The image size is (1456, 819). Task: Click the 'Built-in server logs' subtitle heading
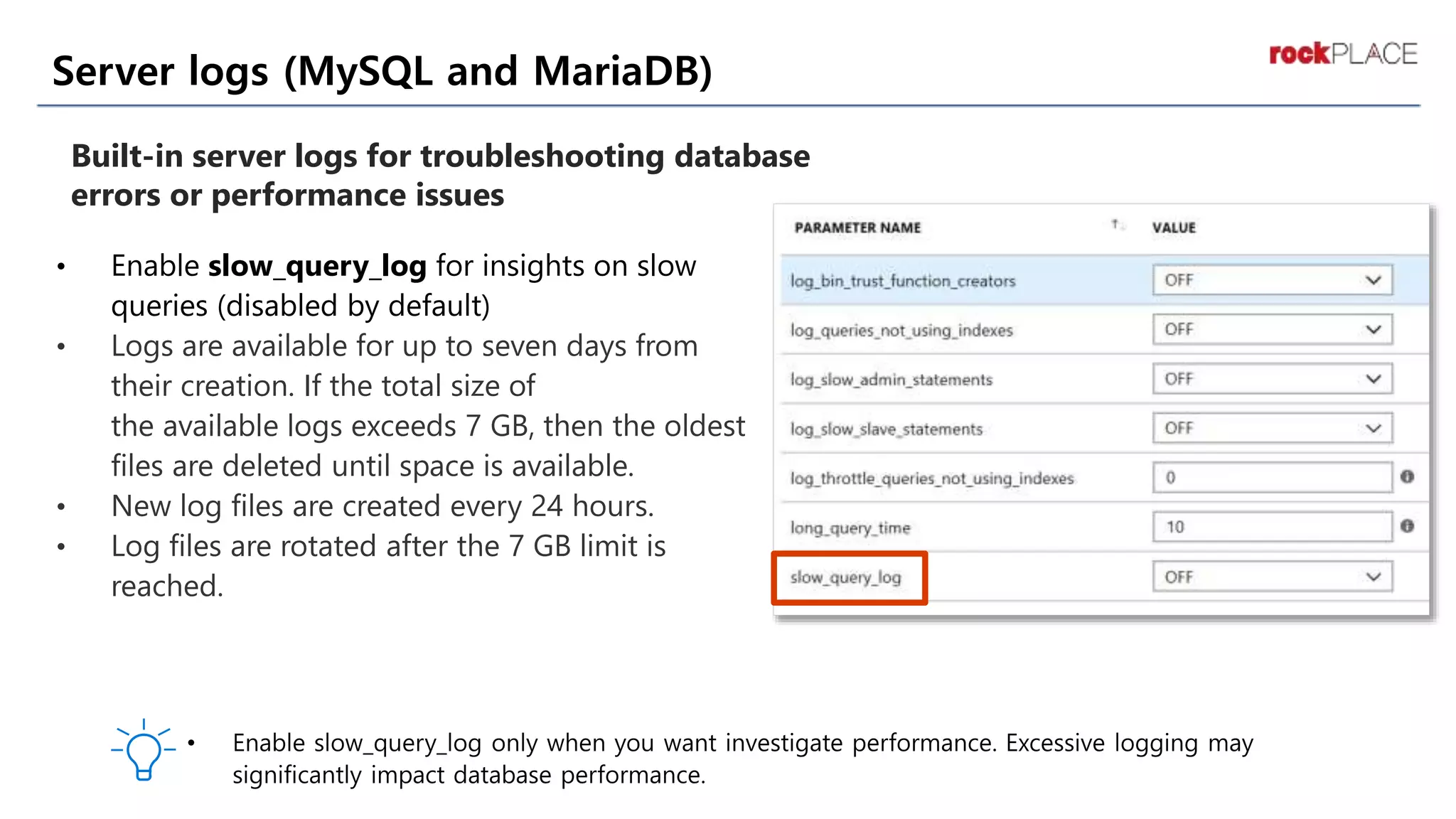coord(440,175)
